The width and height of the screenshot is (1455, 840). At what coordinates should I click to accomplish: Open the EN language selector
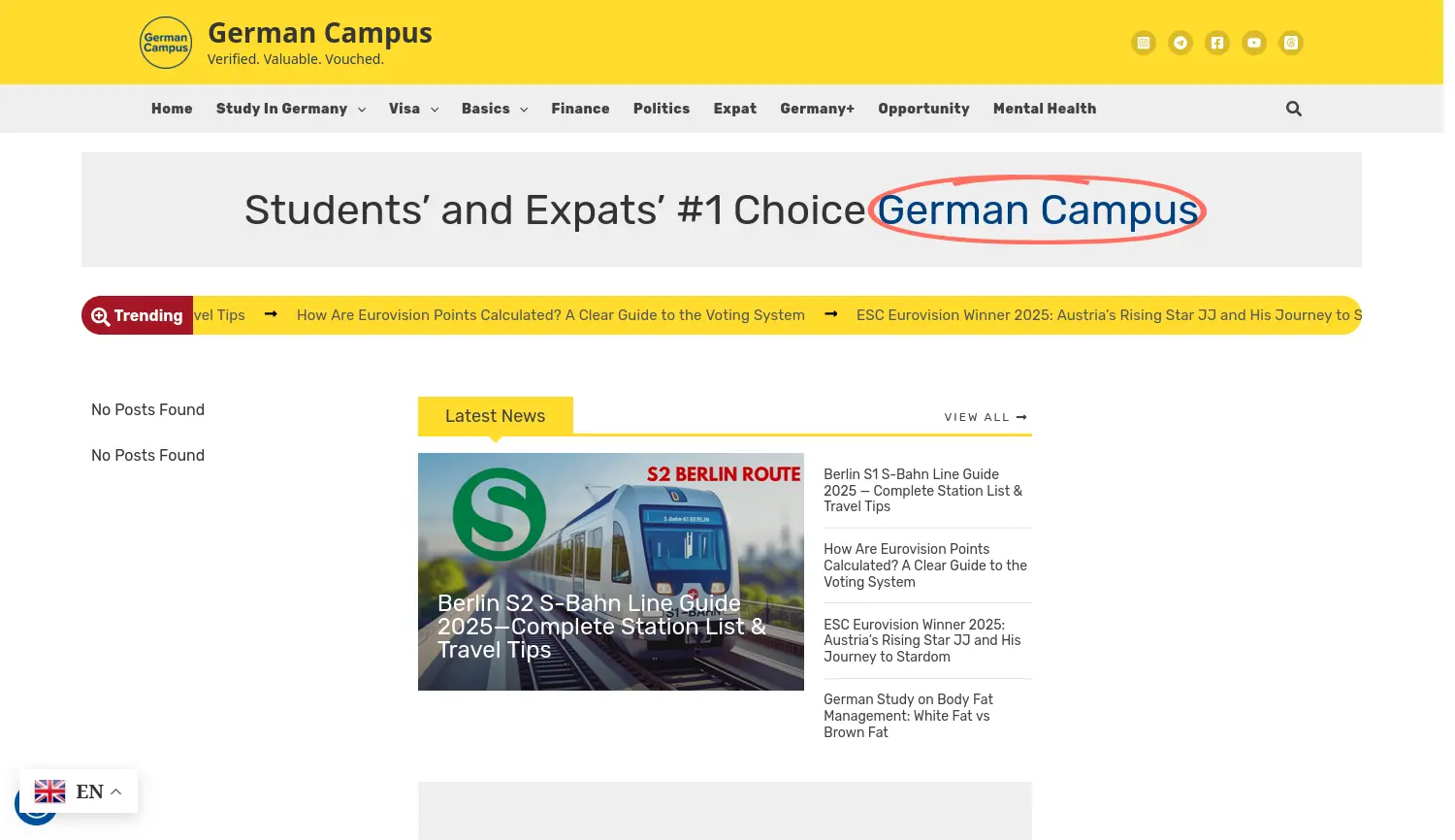coord(80,792)
